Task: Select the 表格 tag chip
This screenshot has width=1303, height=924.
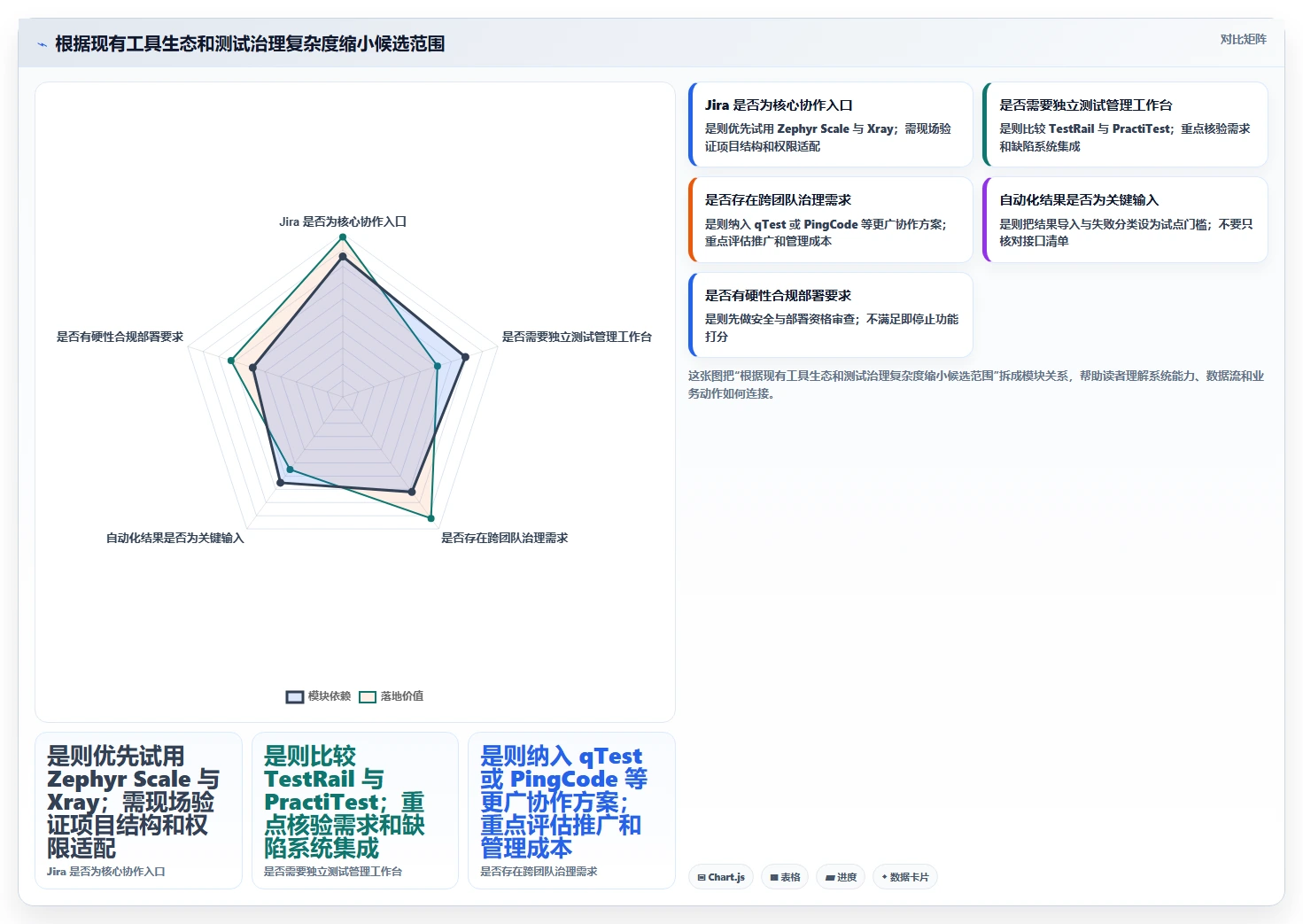Action: pyautogui.click(x=785, y=877)
